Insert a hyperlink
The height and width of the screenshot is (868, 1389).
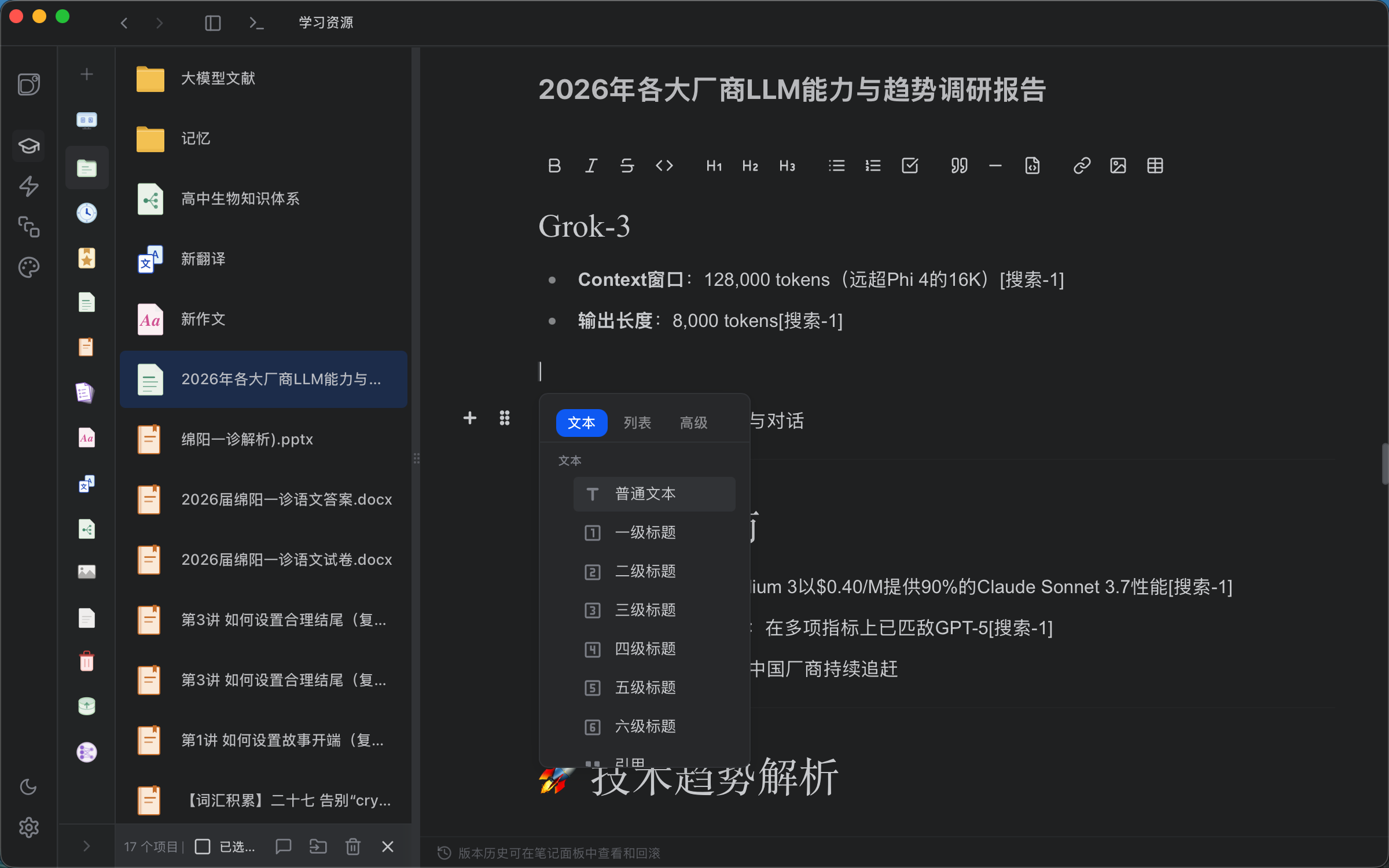[x=1082, y=166]
